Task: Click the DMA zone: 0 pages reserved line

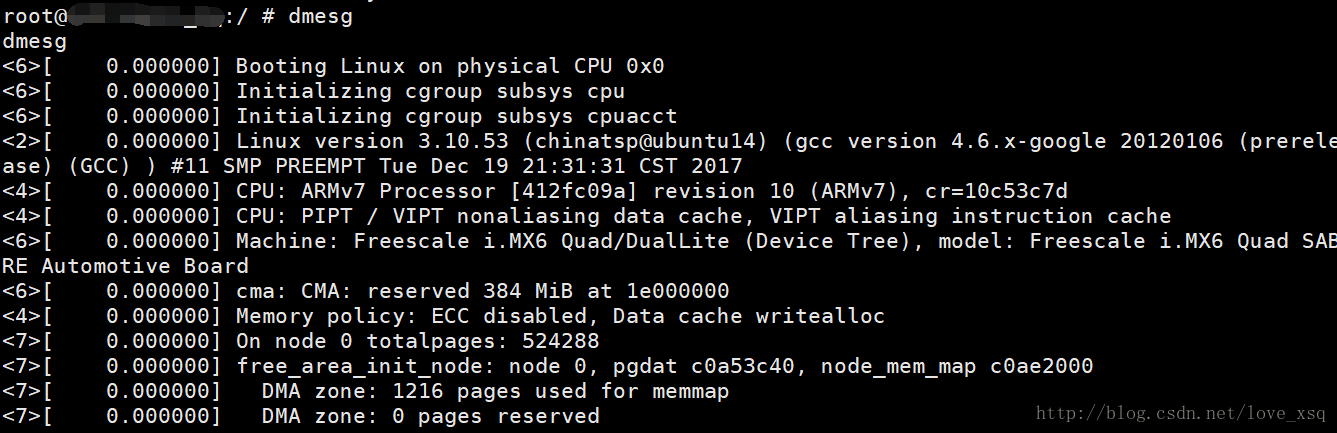Action: pos(301,416)
